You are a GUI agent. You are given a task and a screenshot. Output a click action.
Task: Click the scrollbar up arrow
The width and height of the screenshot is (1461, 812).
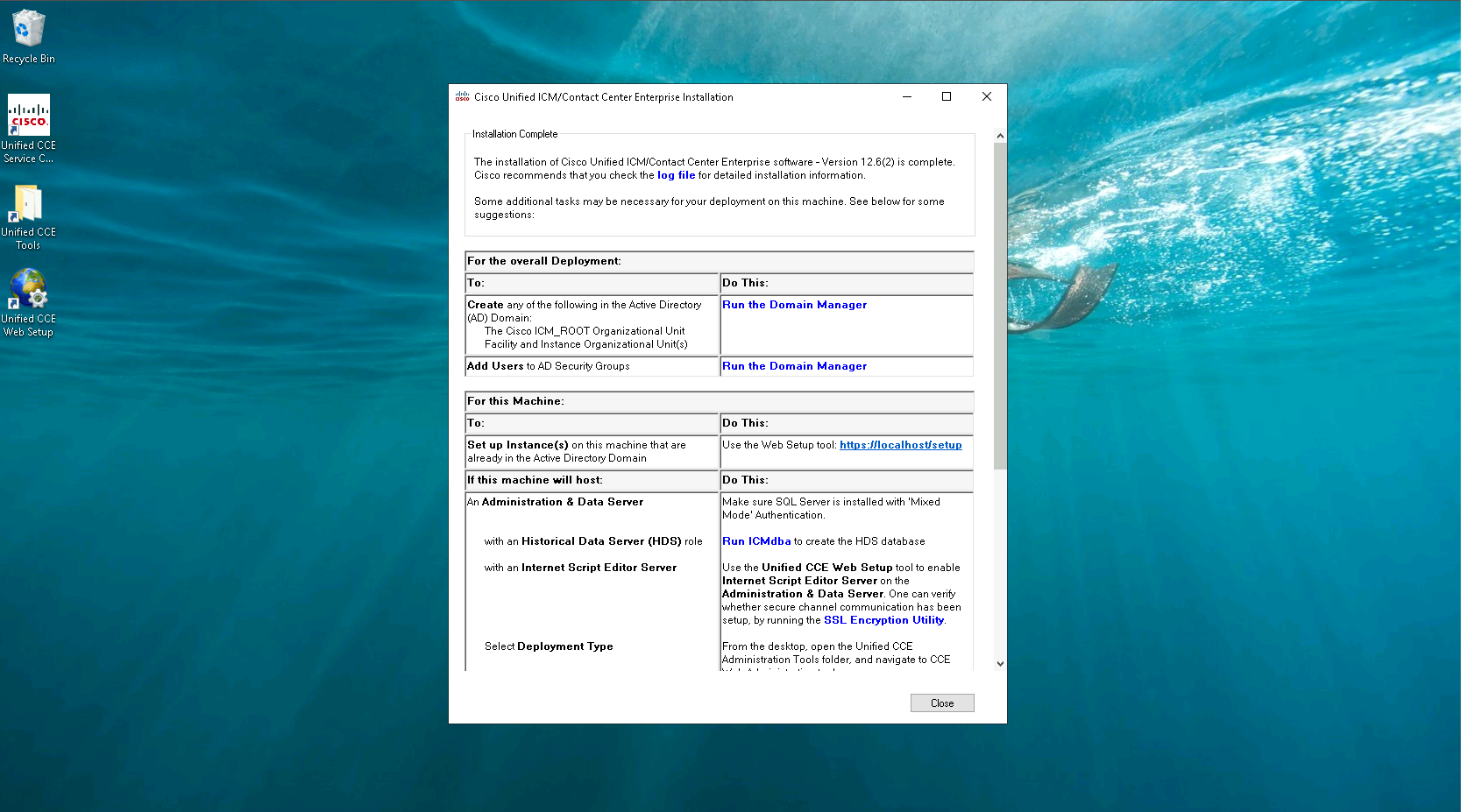(x=1000, y=136)
